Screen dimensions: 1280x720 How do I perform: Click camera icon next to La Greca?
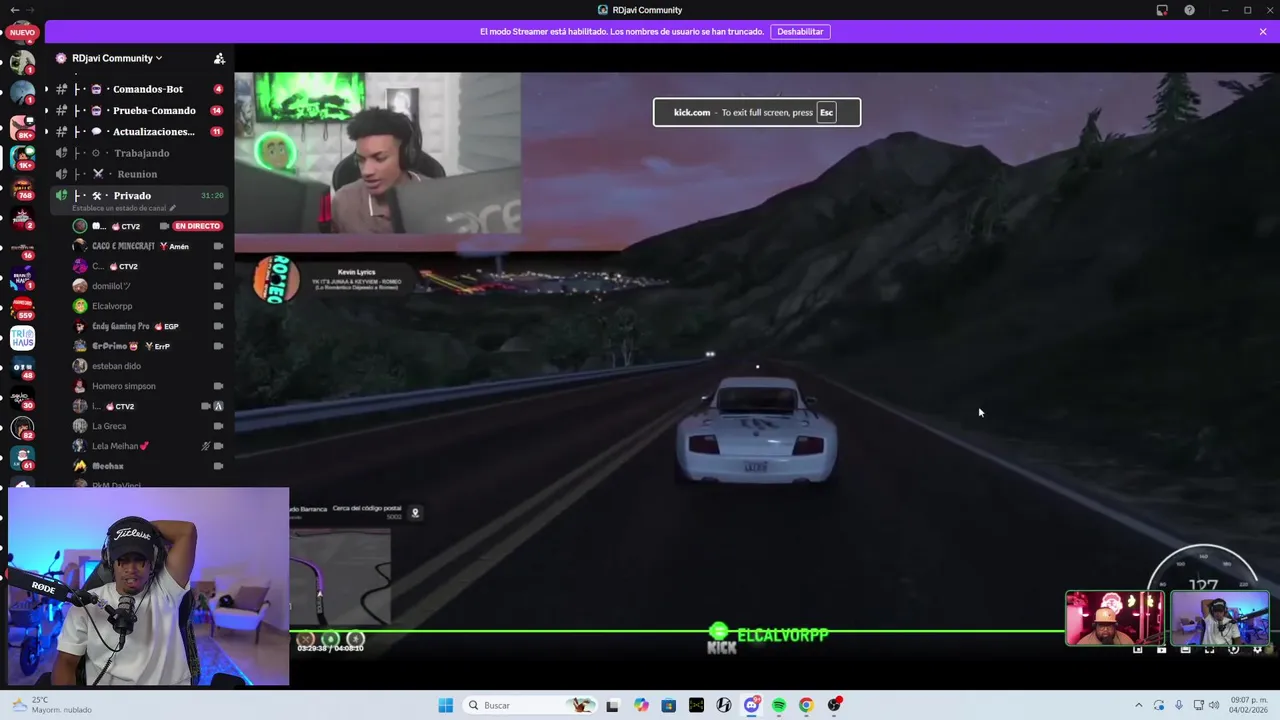218,426
